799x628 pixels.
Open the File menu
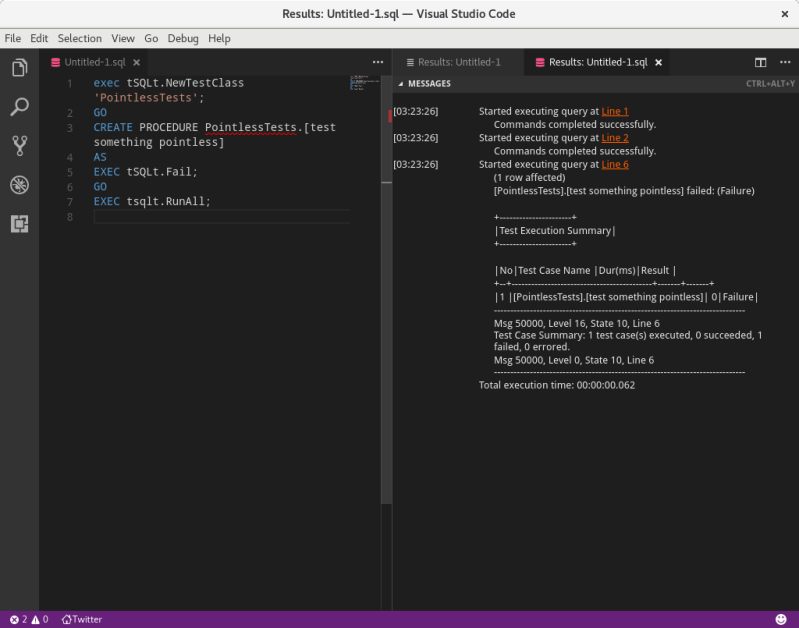click(13, 38)
